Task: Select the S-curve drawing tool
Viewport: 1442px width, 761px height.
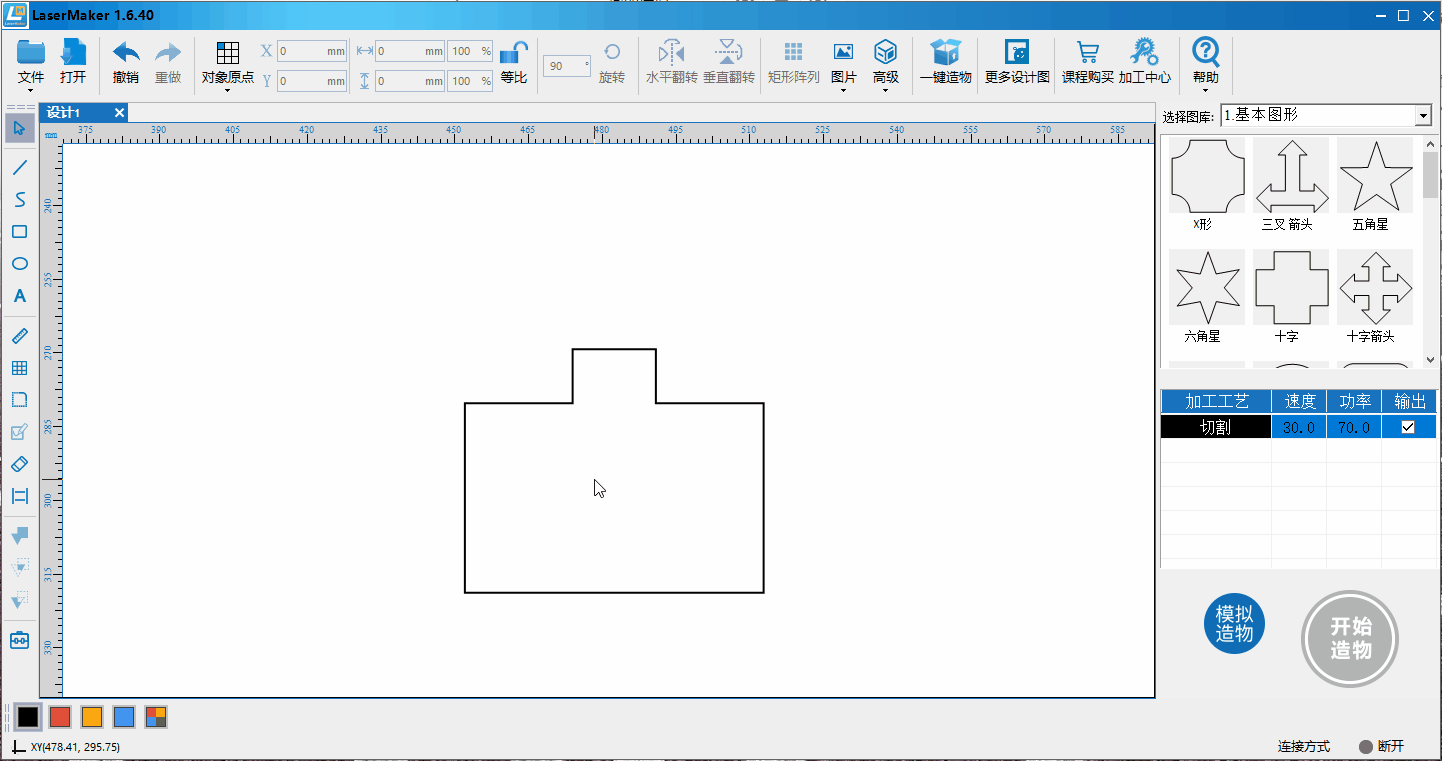Action: click(20, 199)
